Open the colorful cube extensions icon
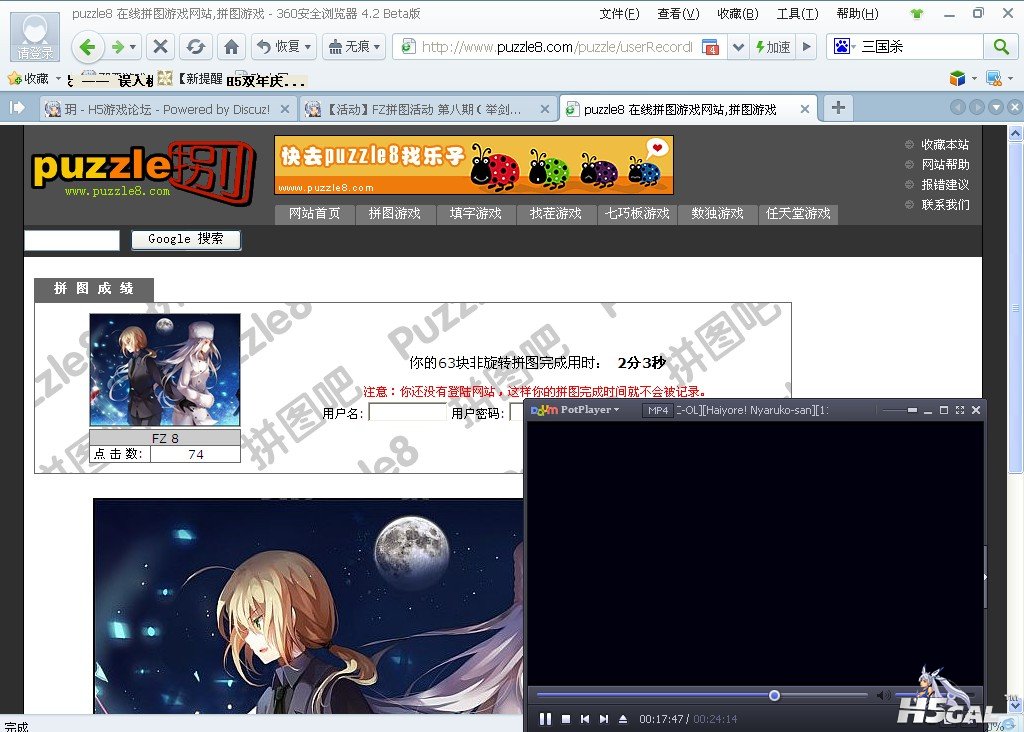This screenshot has height=732, width=1024. point(957,78)
